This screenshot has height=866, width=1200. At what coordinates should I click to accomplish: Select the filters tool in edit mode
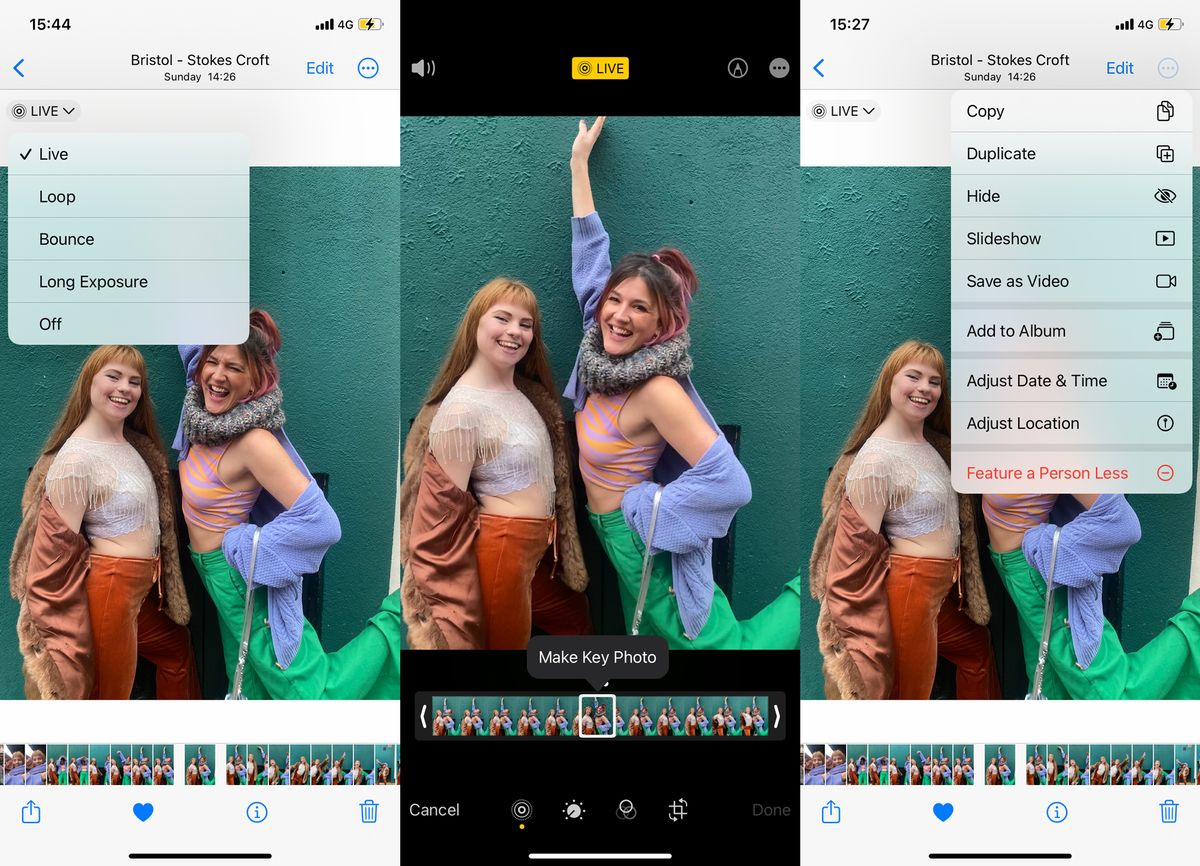[626, 810]
